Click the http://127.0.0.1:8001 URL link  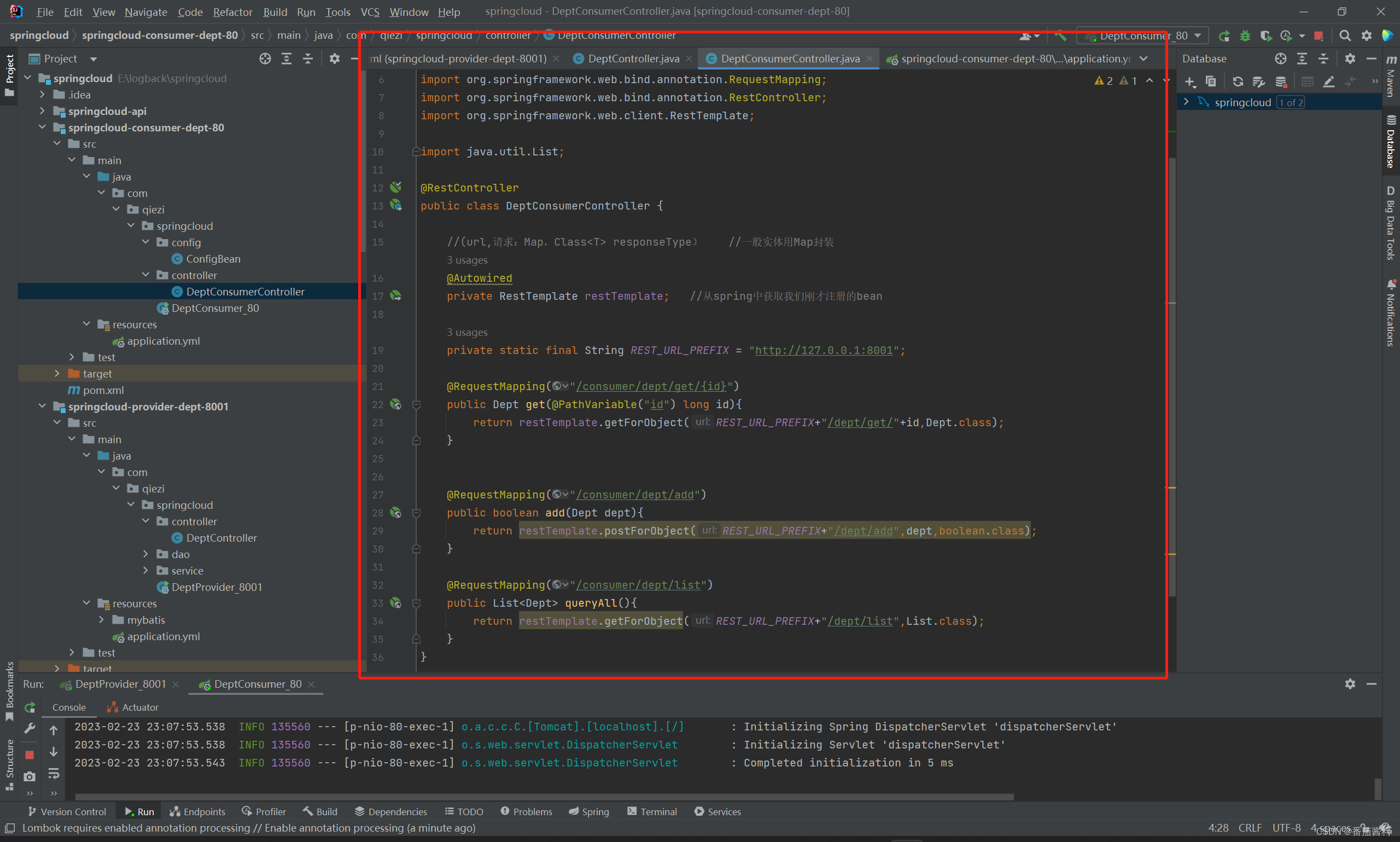[824, 350]
